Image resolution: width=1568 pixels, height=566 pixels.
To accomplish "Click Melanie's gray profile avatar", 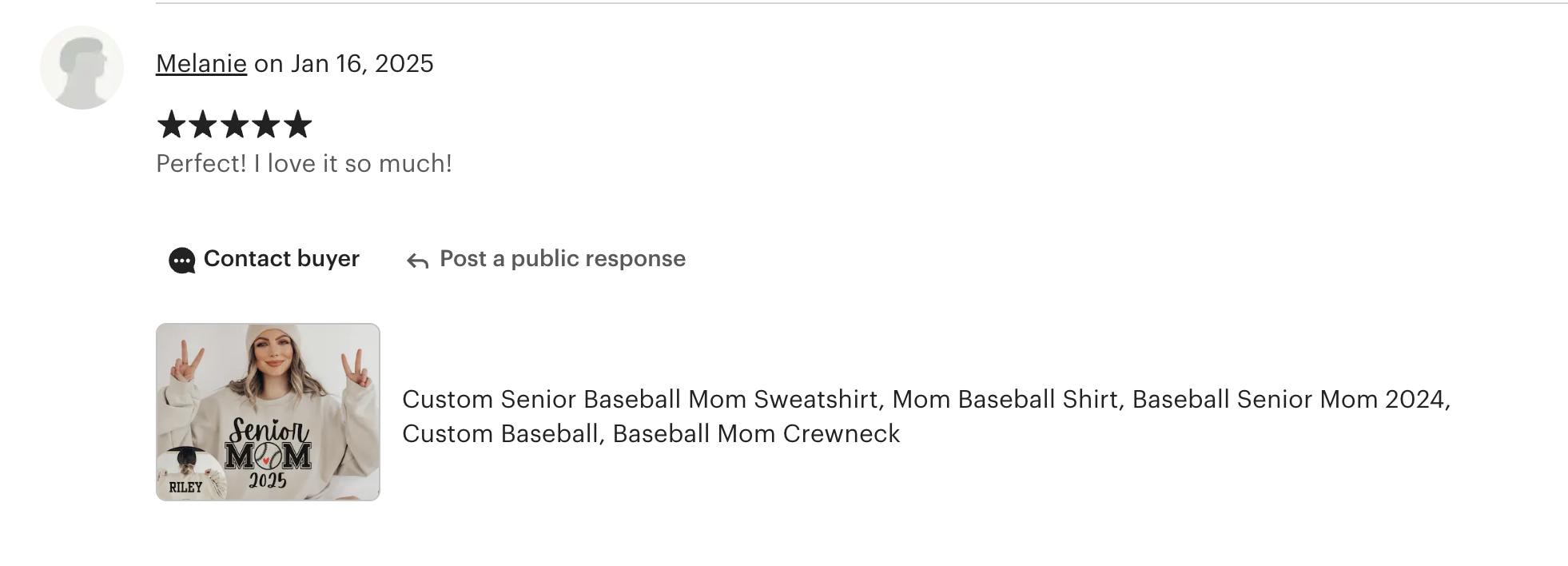I will pos(82,67).
